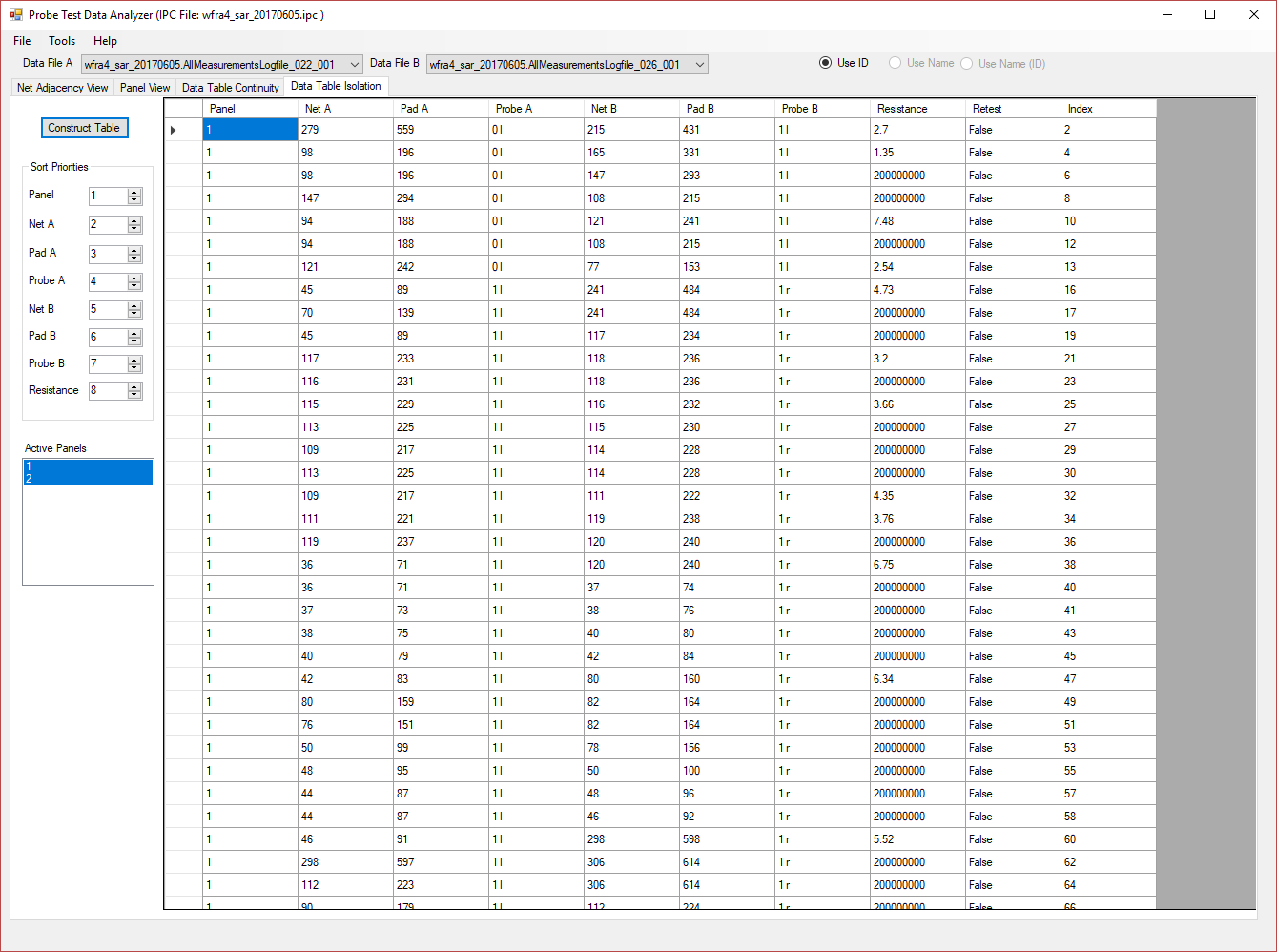
Task: Switch to the Panel View tab
Action: click(x=145, y=88)
